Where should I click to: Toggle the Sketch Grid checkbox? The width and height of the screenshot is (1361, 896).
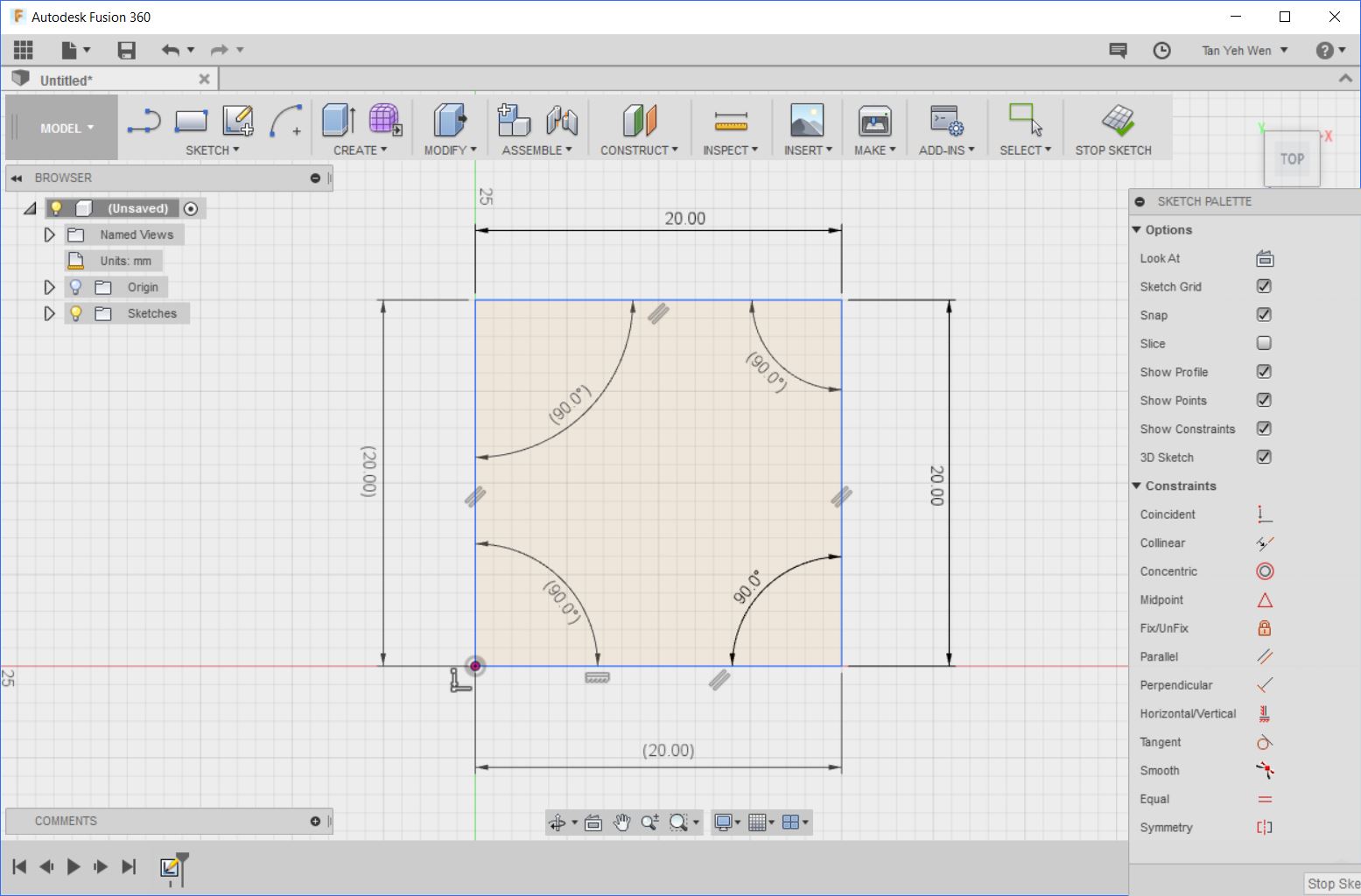point(1264,286)
